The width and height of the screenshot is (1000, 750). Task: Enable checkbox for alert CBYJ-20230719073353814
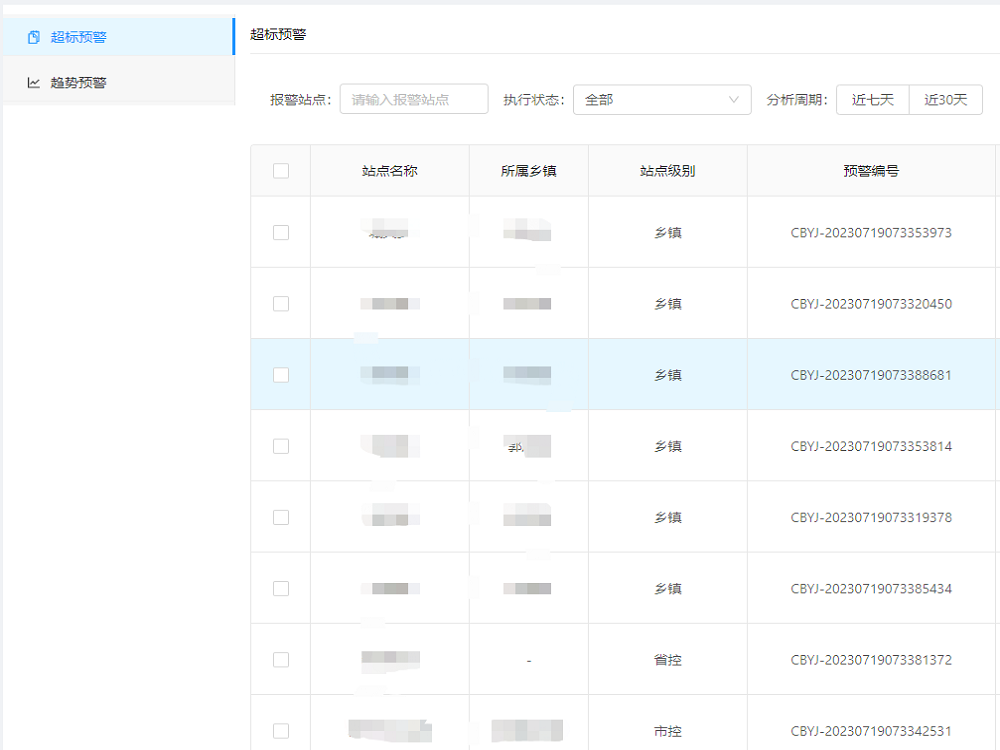tap(281, 446)
